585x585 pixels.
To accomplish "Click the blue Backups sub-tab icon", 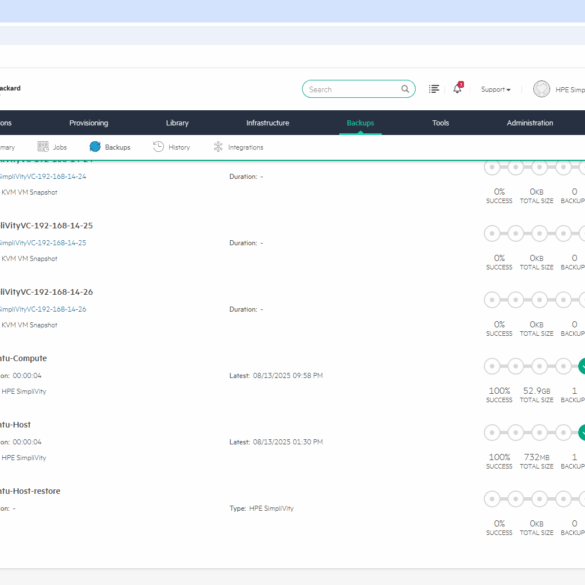I will pos(95,147).
